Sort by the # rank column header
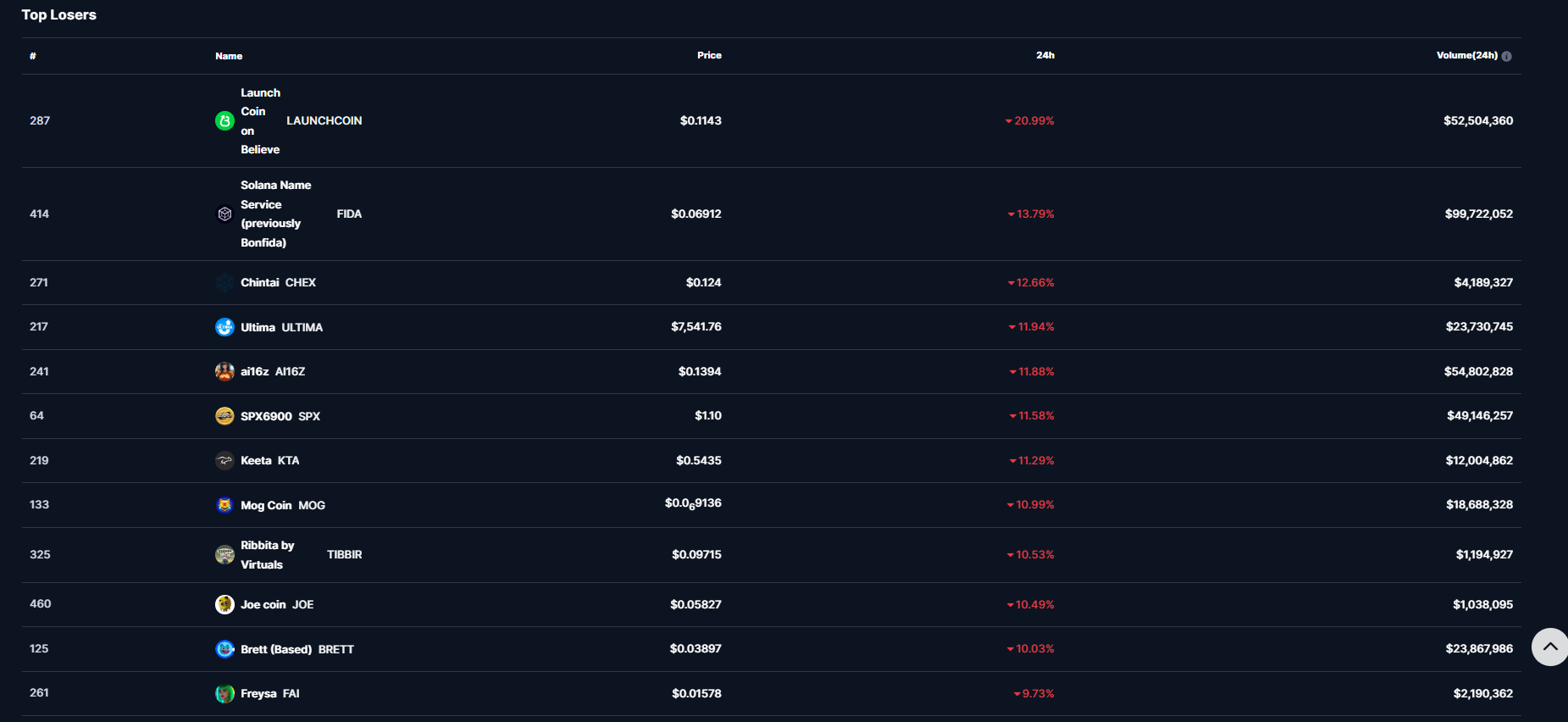 click(x=33, y=56)
